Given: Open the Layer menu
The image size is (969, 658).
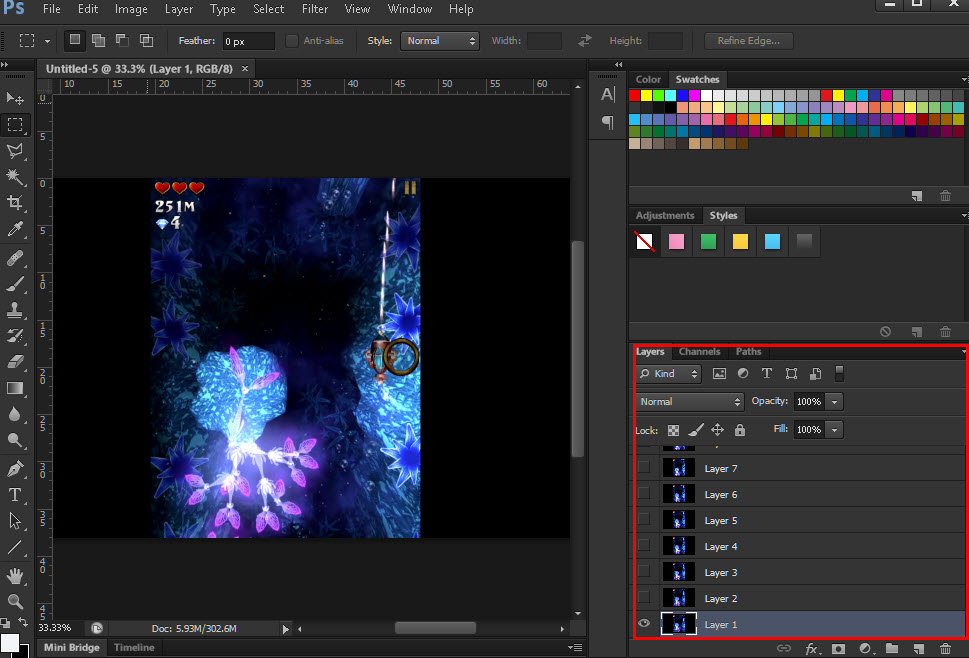Looking at the screenshot, I should 179,9.
